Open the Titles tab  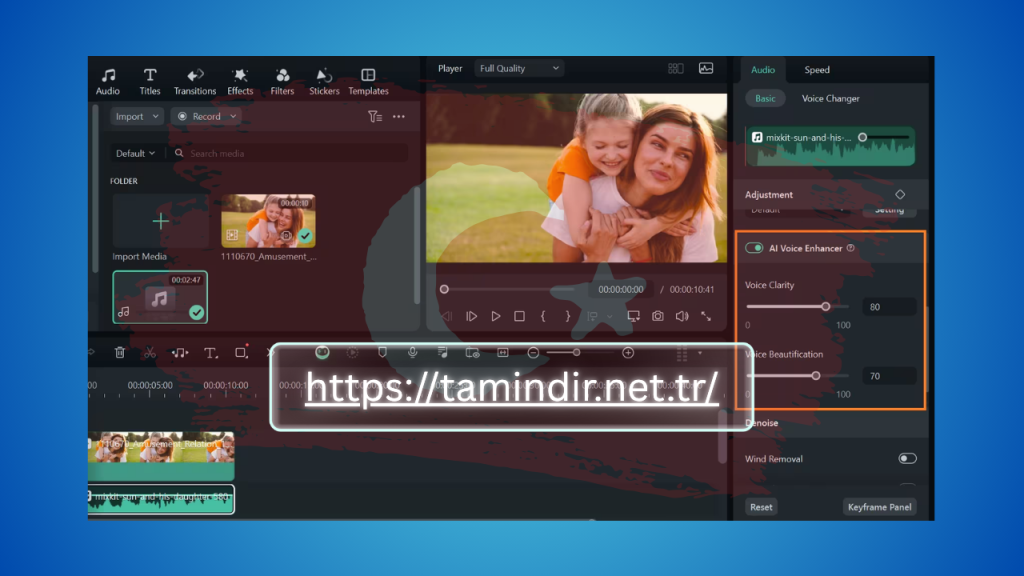(150, 82)
